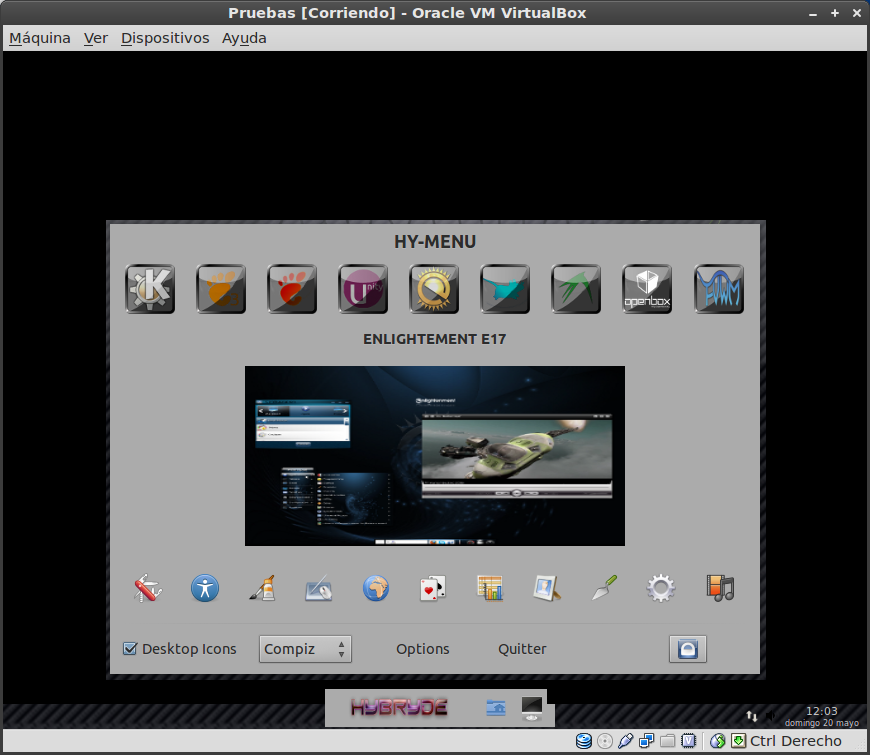Click Quitter to exit the menu

pos(522,649)
